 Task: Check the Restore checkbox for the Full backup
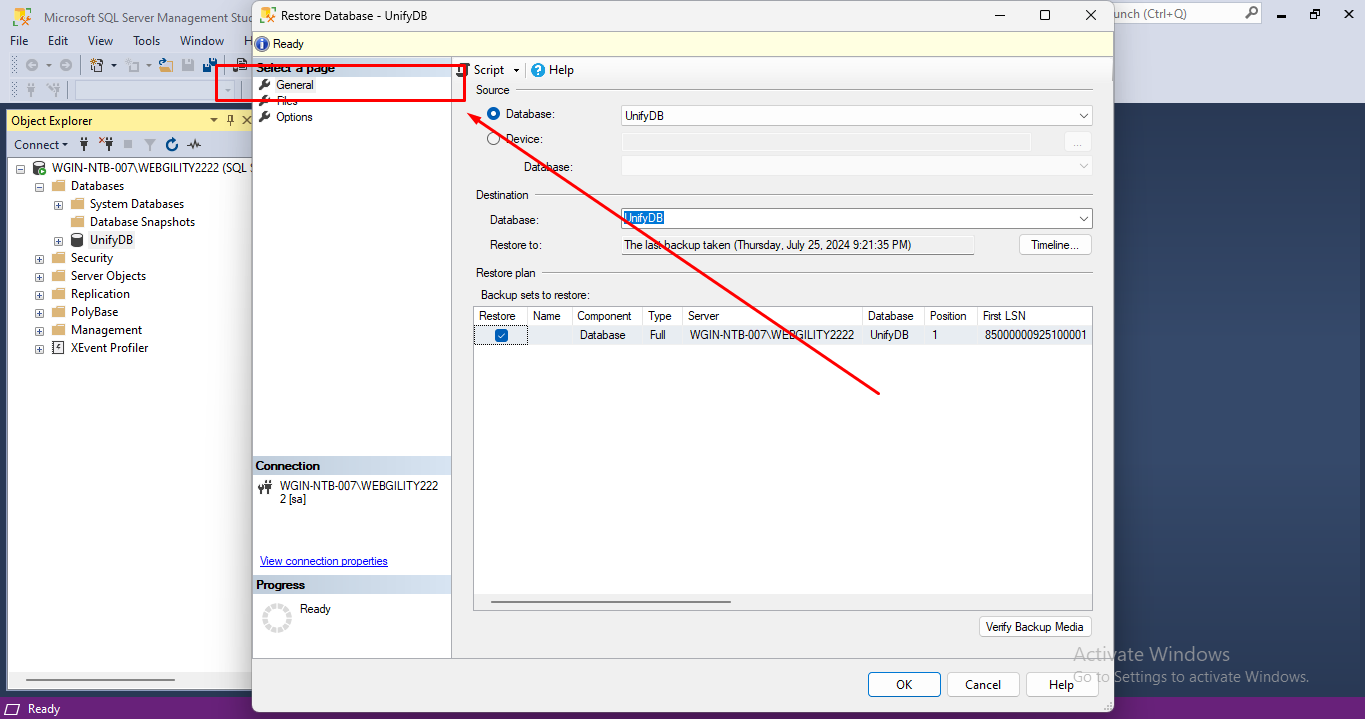(499, 335)
